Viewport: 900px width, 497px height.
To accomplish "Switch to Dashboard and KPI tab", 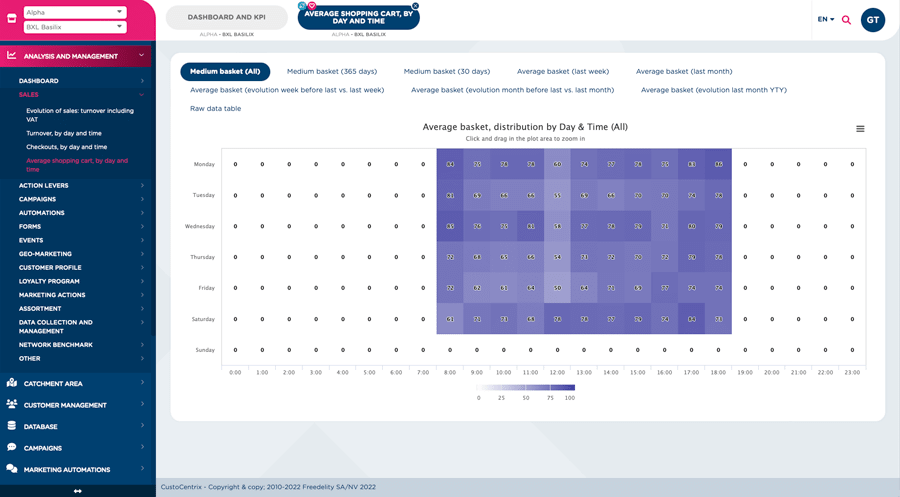I will (226, 17).
